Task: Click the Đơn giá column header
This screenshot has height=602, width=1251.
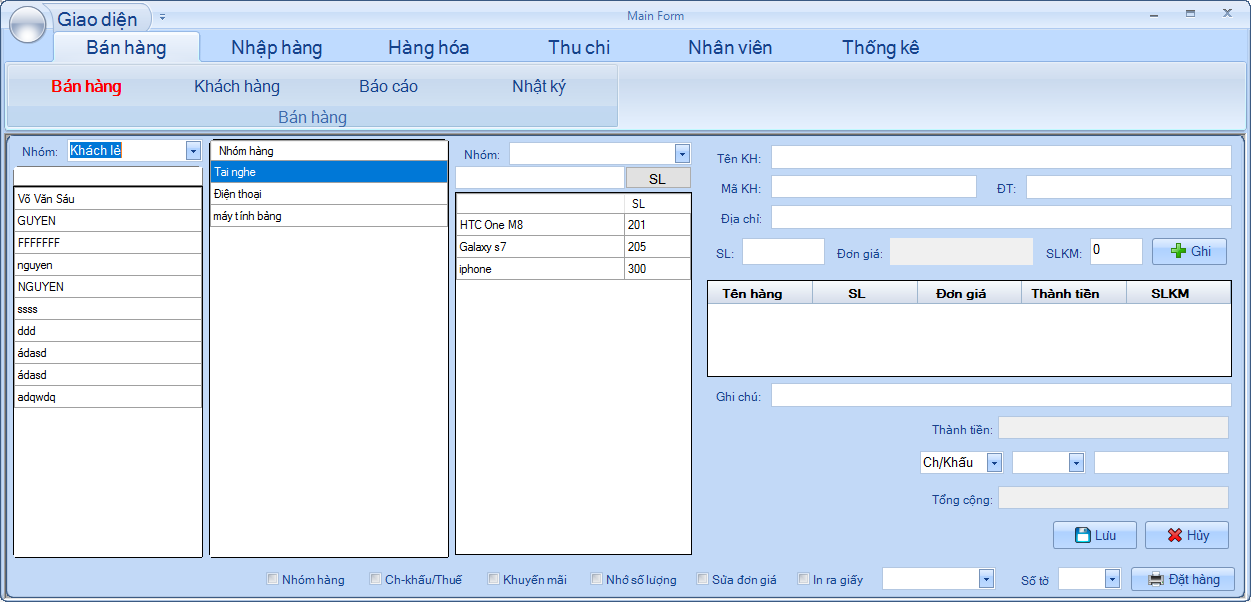Action: [x=969, y=293]
